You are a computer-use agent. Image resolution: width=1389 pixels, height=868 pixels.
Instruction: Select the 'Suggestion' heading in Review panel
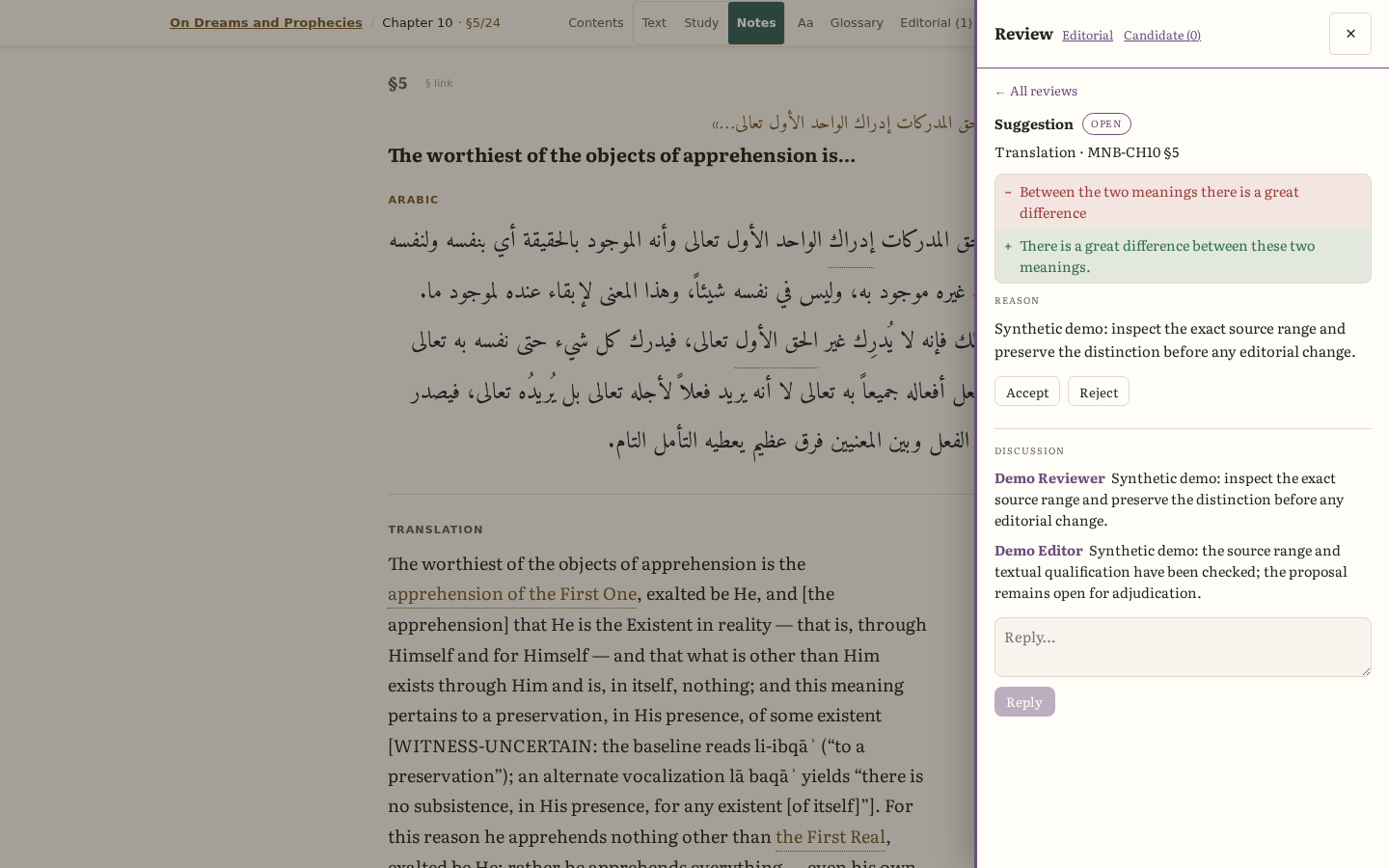(x=1034, y=124)
